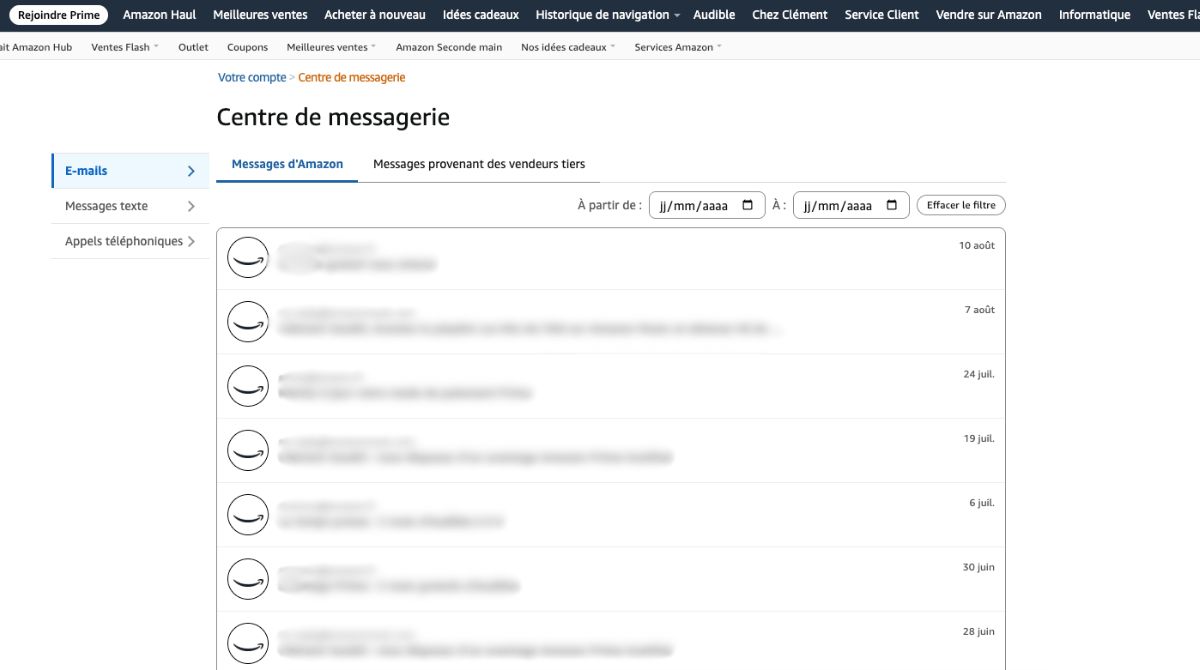Expand the Services Amazon dropdown
The image size is (1200, 670).
[x=678, y=47]
